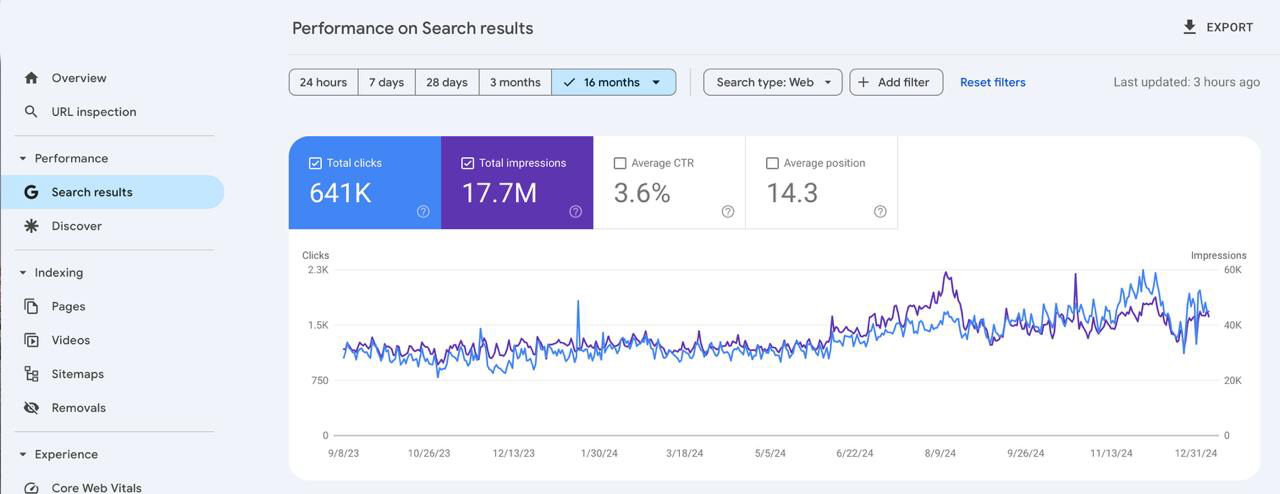
Task: Select the 28 days date range
Action: click(446, 82)
